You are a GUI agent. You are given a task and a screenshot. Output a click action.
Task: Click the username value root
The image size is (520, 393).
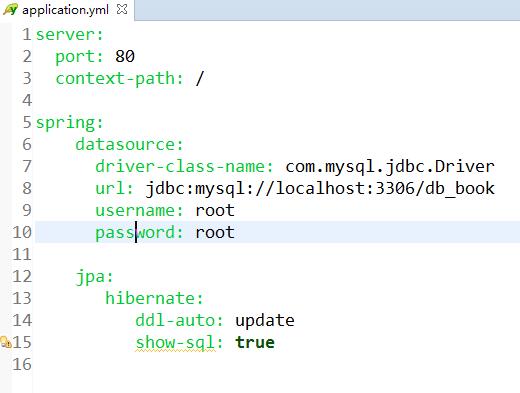(x=215, y=211)
